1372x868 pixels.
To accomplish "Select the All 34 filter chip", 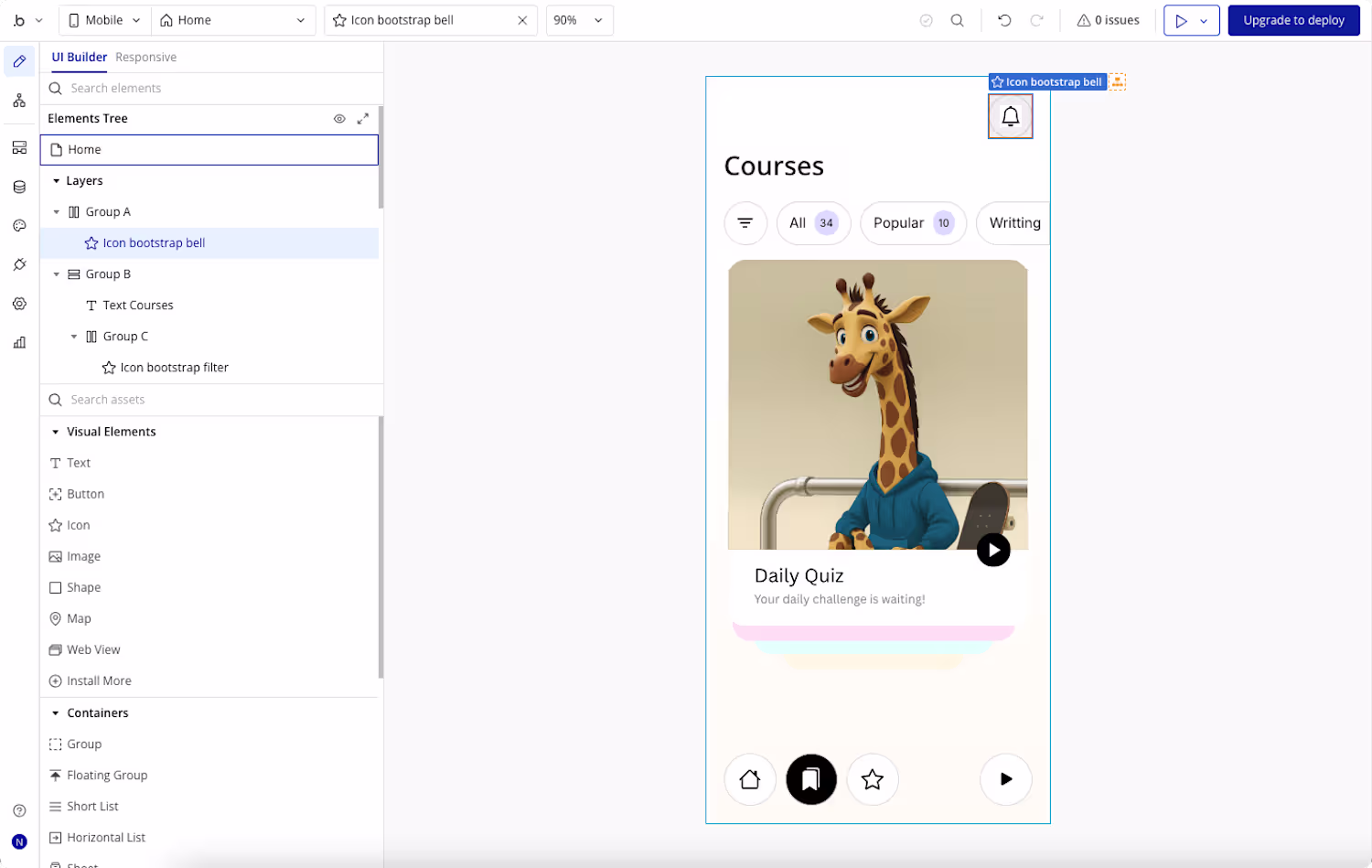I will (x=814, y=223).
